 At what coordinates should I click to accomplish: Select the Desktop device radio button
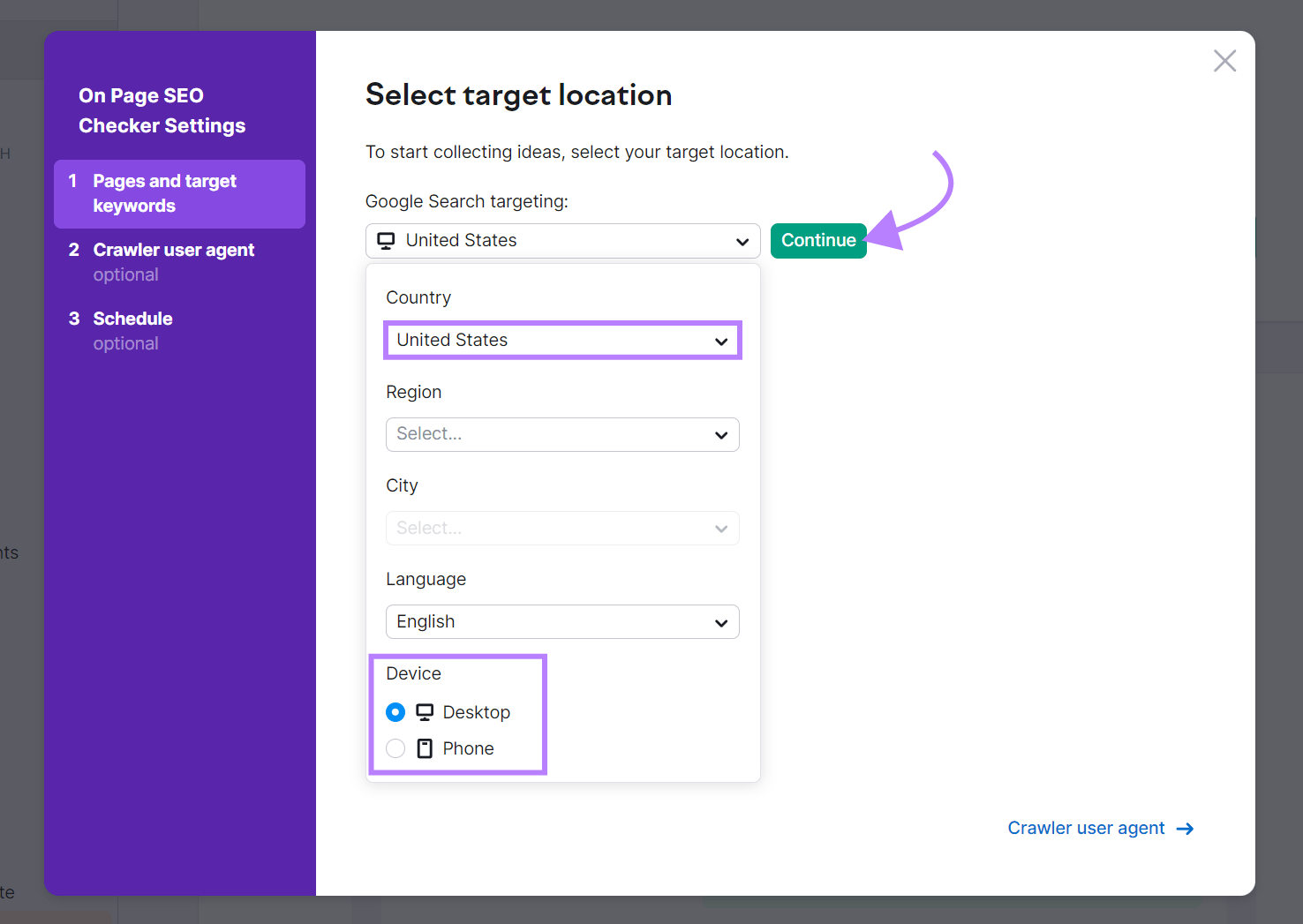coord(395,711)
